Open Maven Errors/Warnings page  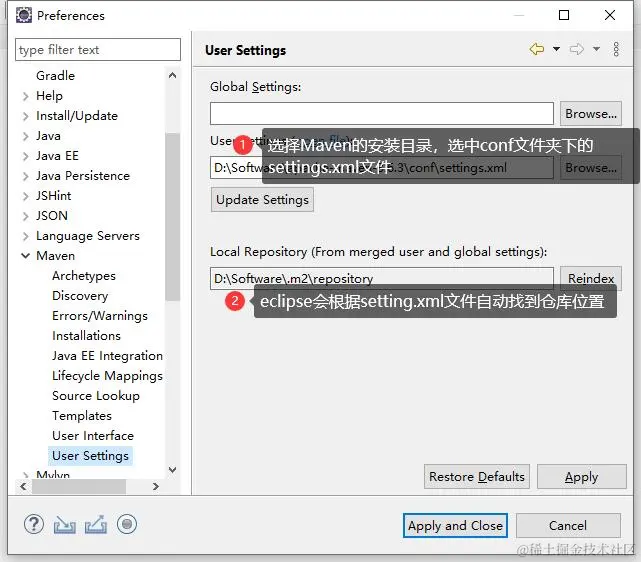click(100, 316)
